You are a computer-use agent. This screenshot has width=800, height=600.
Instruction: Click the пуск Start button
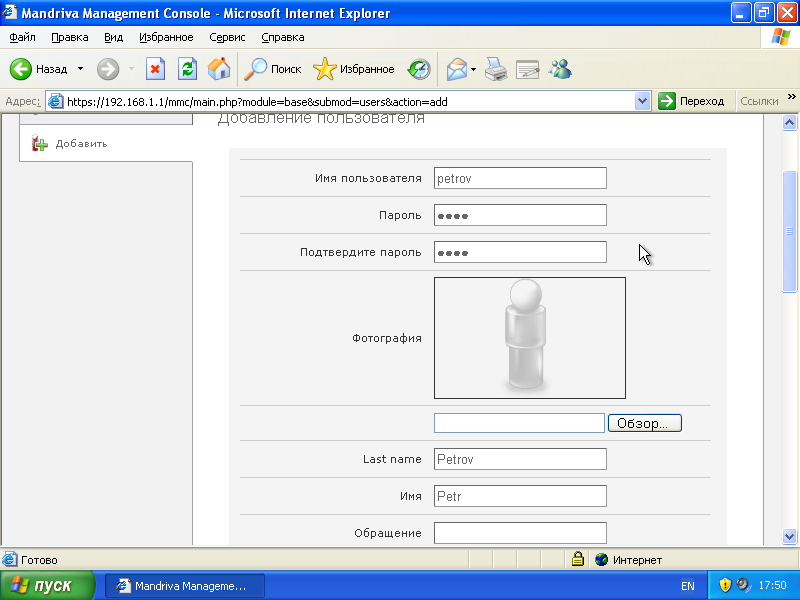(x=47, y=585)
